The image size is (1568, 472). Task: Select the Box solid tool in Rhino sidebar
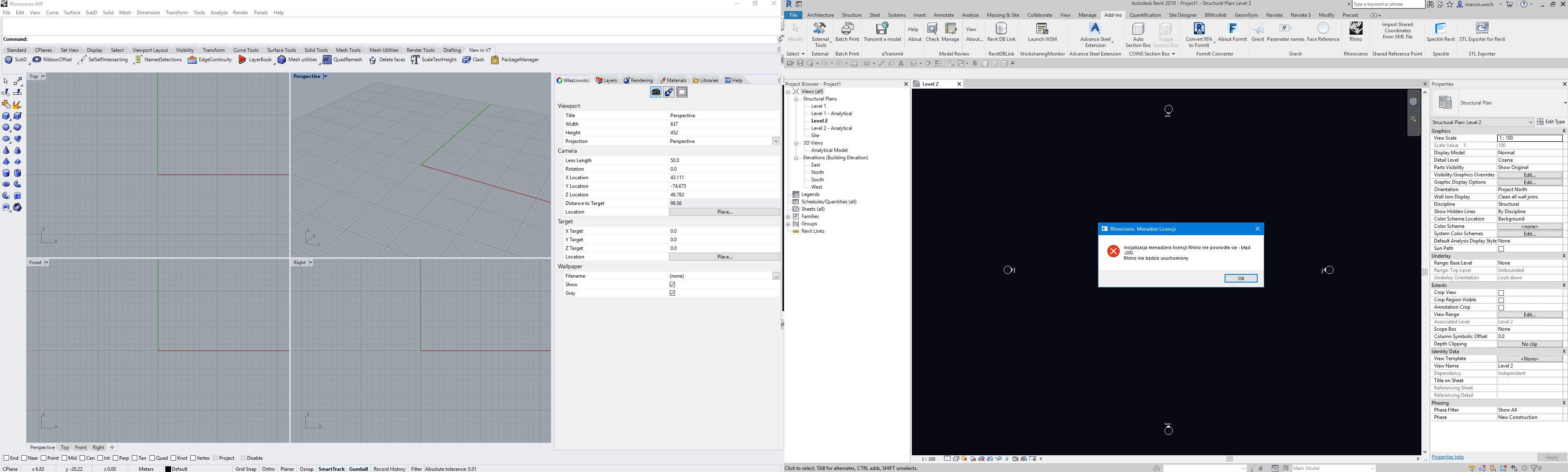(x=6, y=116)
